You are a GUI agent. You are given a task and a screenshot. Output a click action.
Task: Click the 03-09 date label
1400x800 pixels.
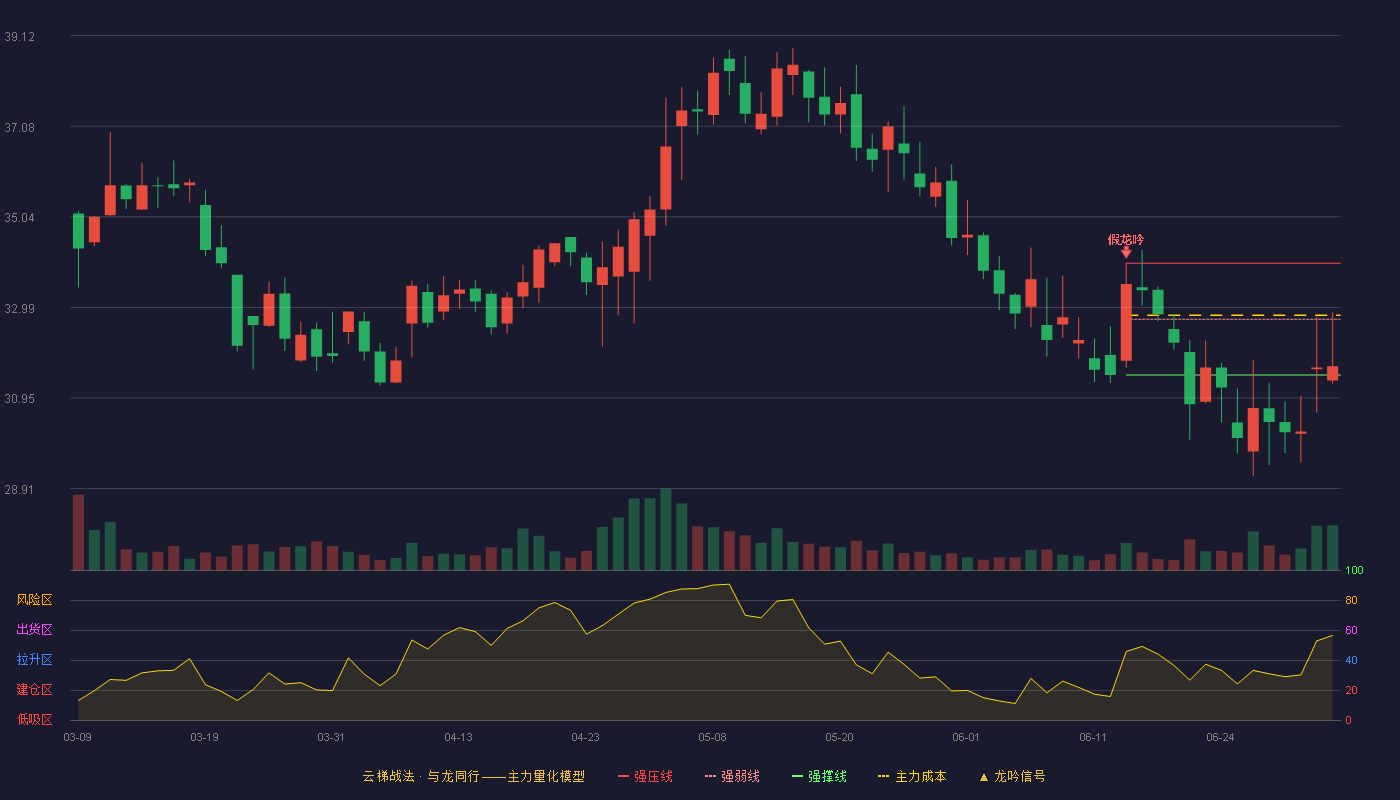coord(77,737)
